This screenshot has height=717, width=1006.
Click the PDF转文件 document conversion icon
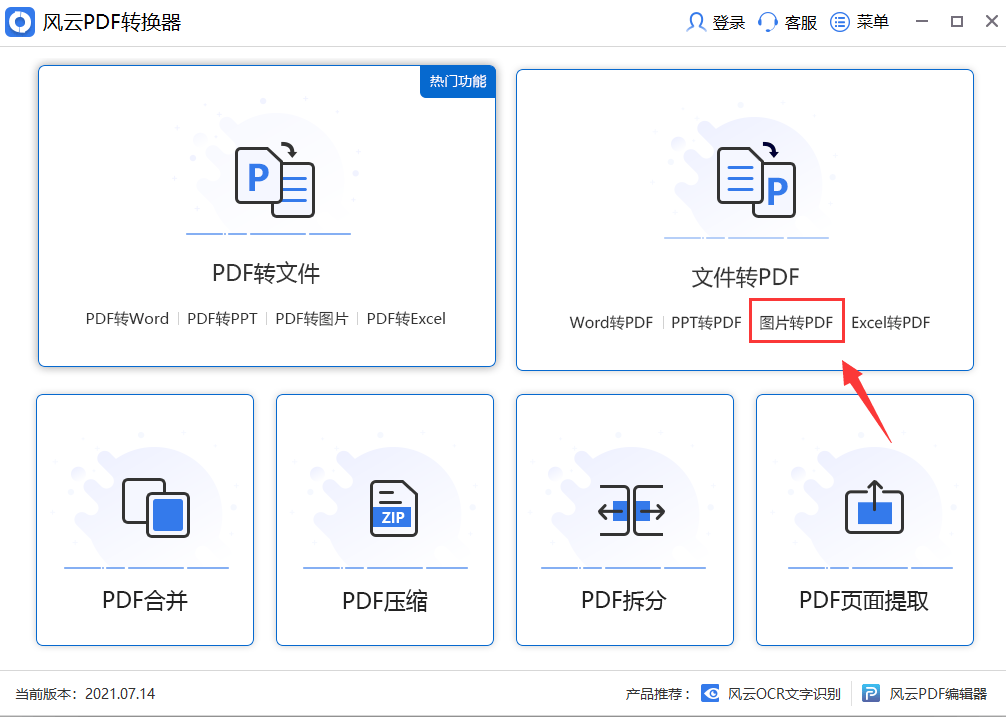coord(275,181)
